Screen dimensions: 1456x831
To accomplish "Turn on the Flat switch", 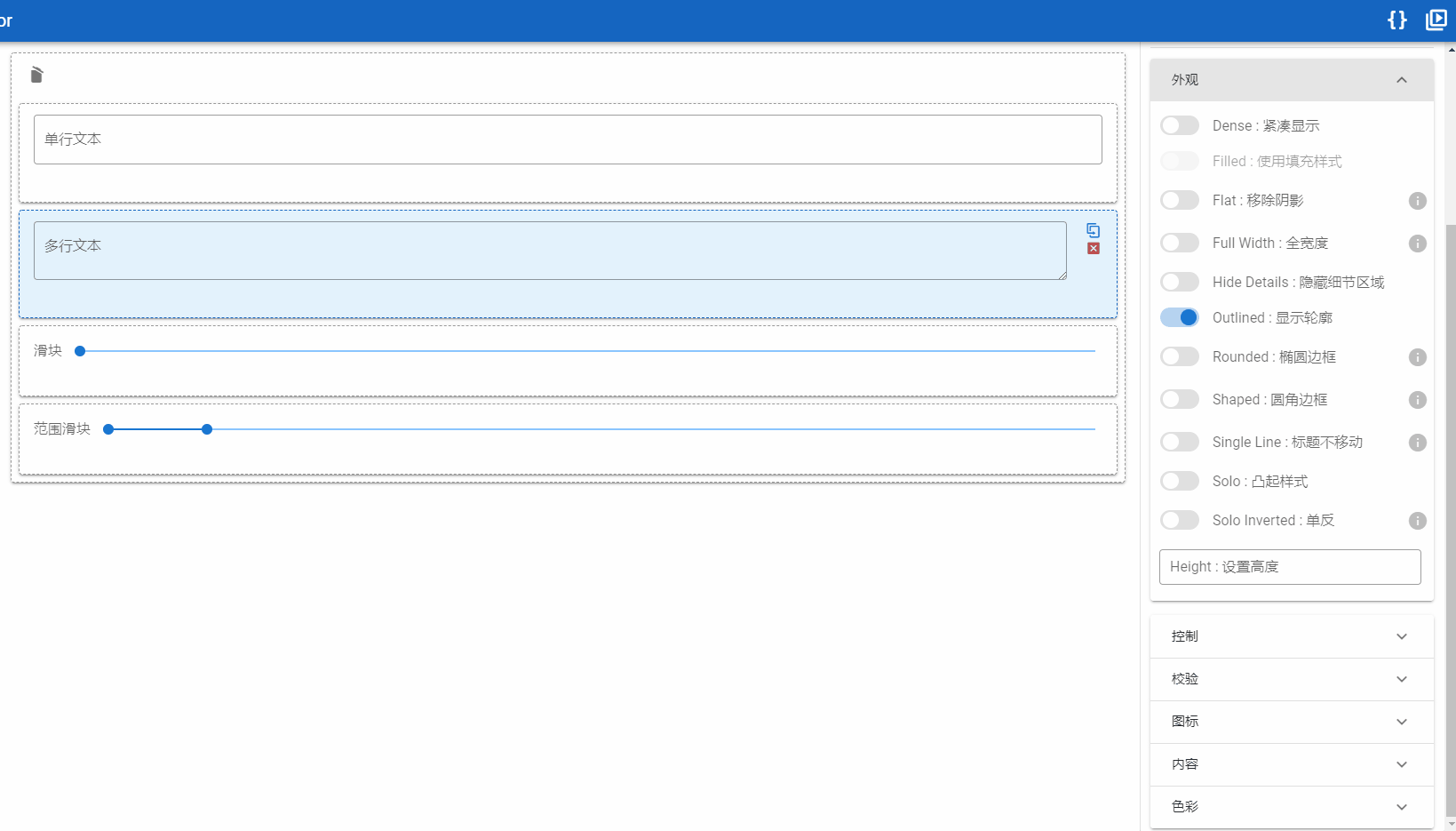I will [x=1180, y=200].
